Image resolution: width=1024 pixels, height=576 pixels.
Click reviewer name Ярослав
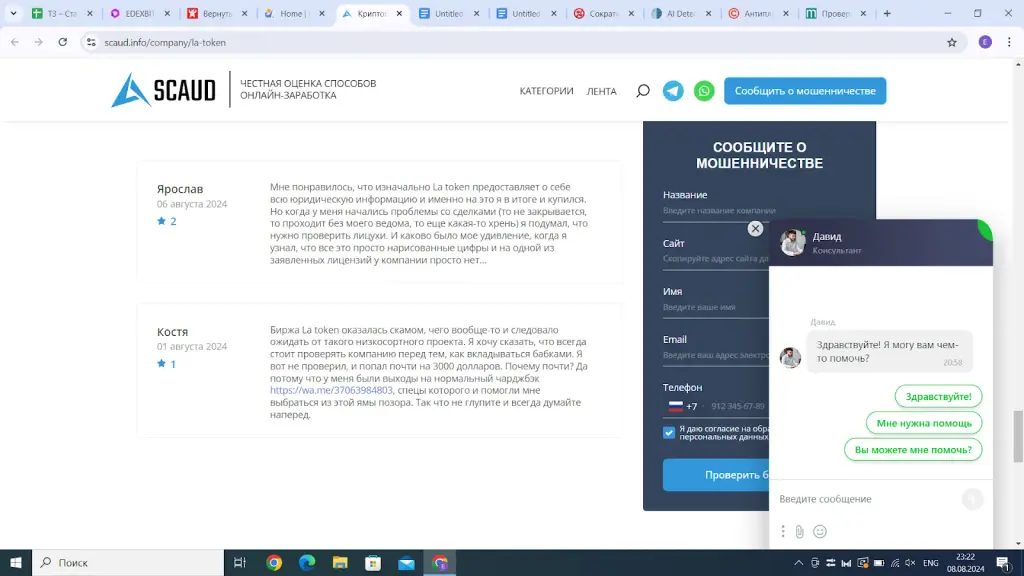[x=180, y=189]
